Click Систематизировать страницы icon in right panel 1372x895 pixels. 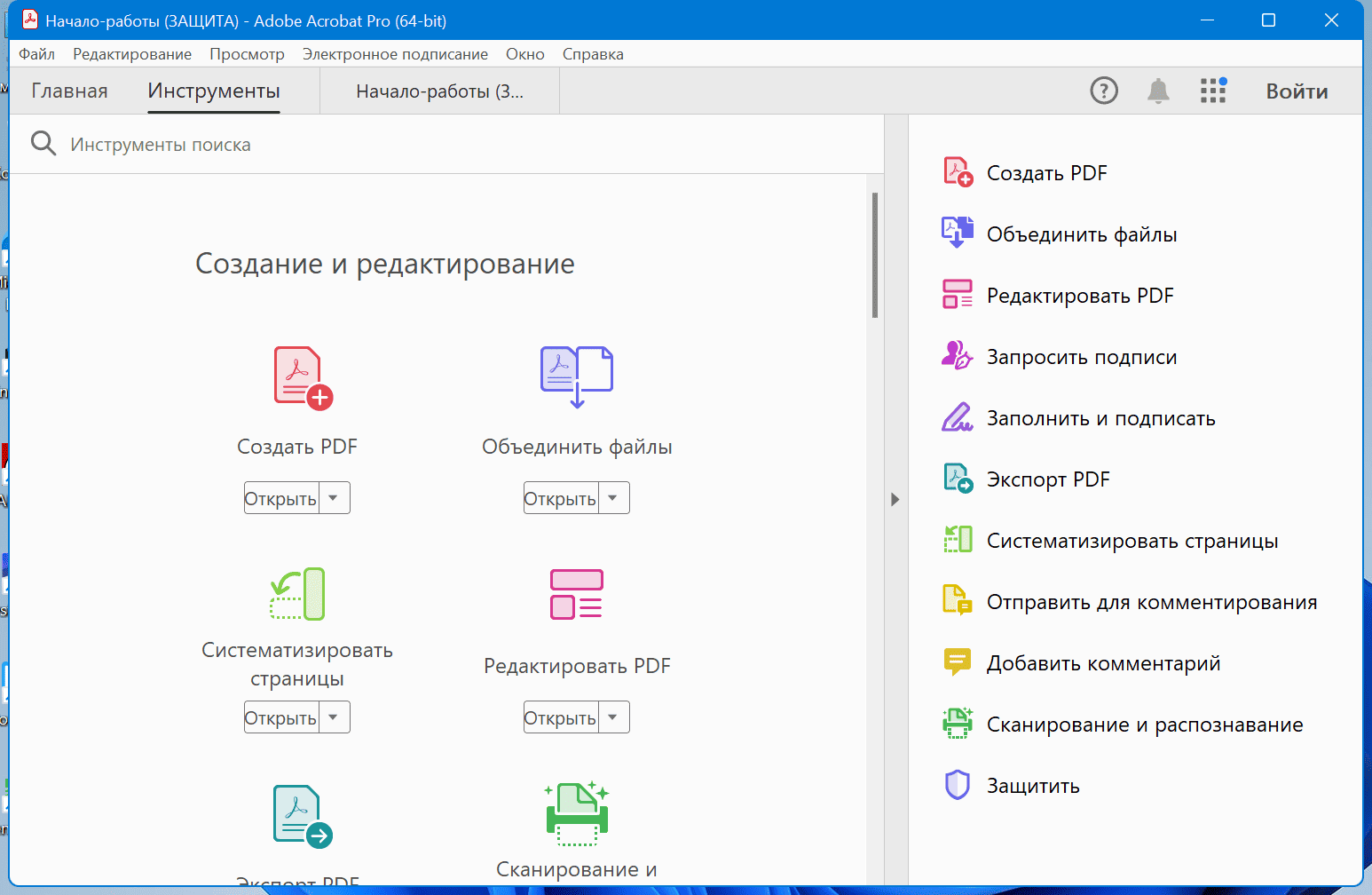(x=958, y=540)
